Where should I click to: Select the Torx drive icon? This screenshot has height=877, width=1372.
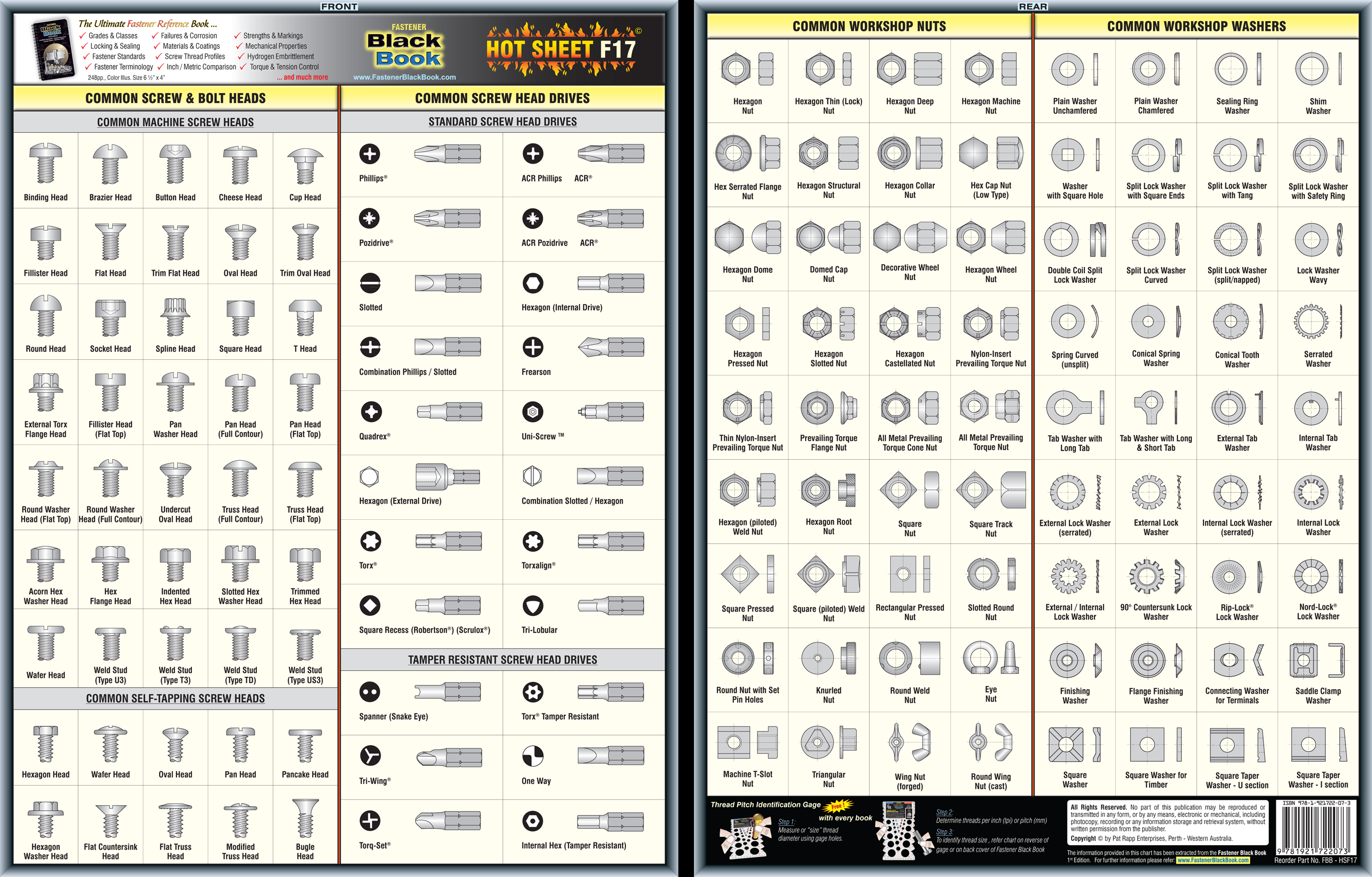coord(375,541)
